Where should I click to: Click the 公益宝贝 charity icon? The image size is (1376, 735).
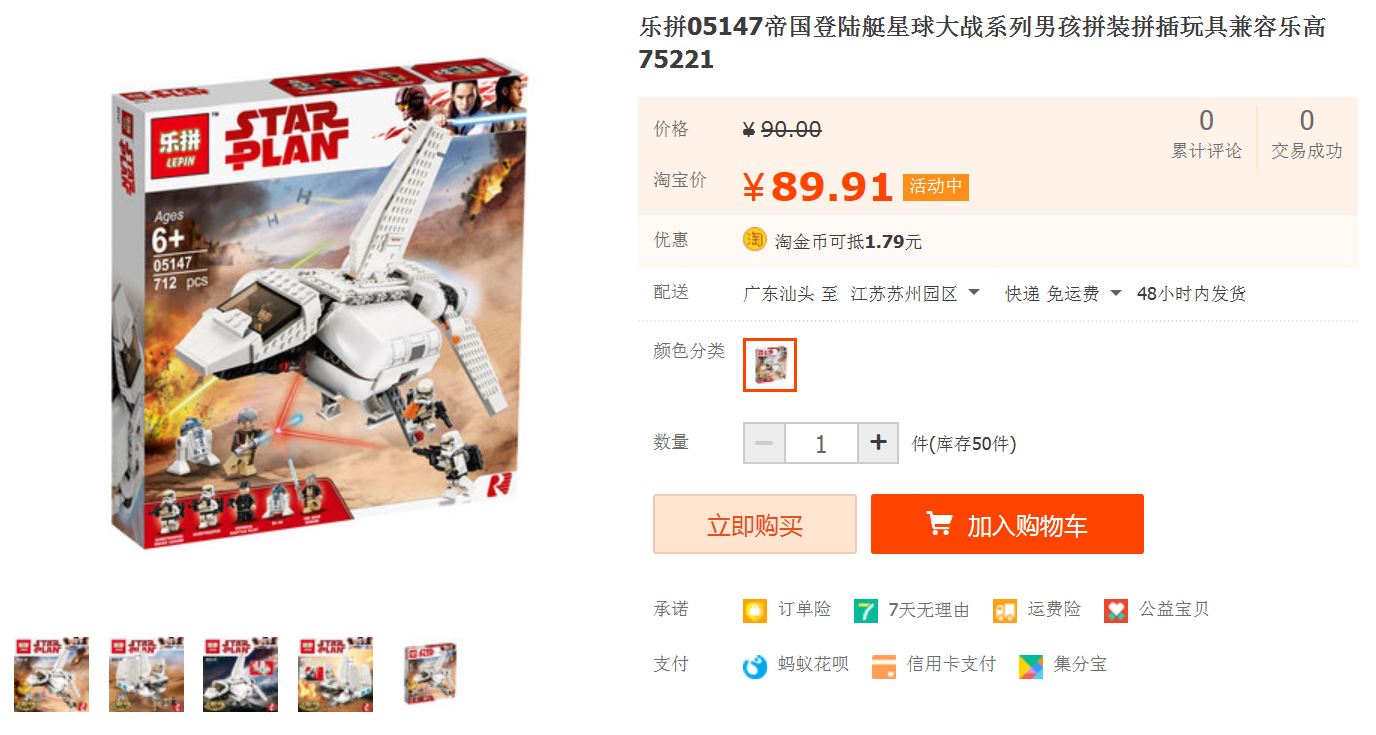click(x=1116, y=610)
